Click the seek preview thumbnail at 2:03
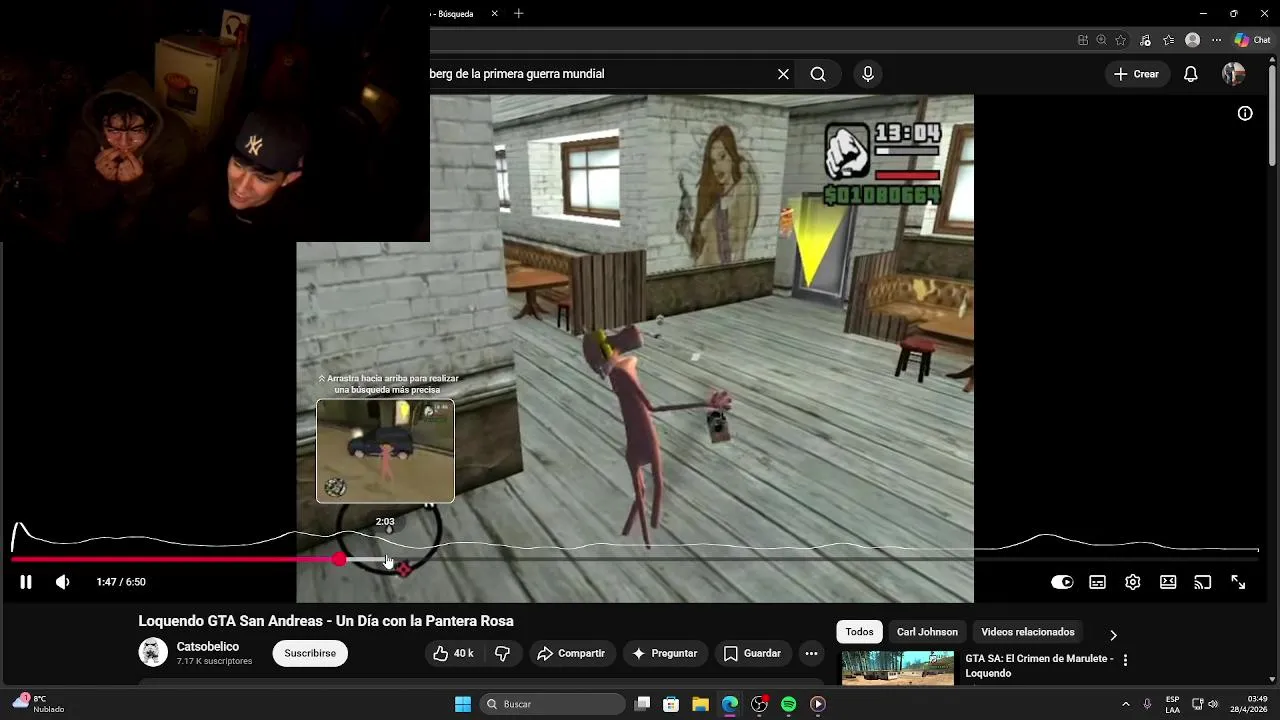The height and width of the screenshot is (720, 1280). (385, 451)
